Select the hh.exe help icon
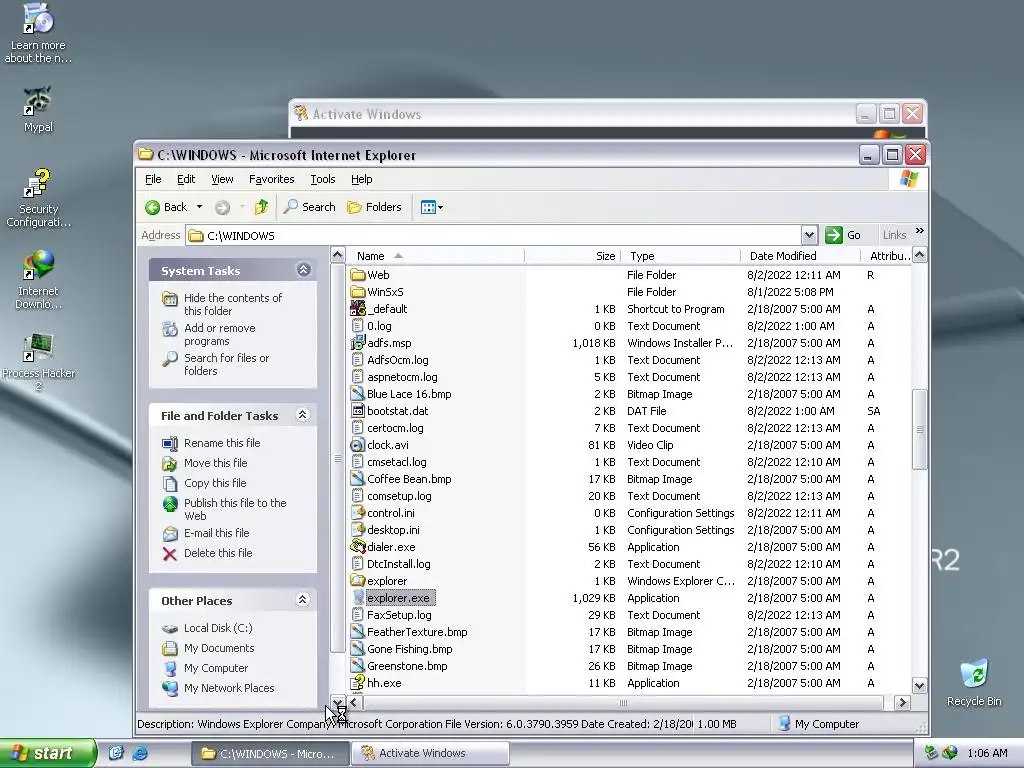The height and width of the screenshot is (768, 1024). tap(357, 683)
